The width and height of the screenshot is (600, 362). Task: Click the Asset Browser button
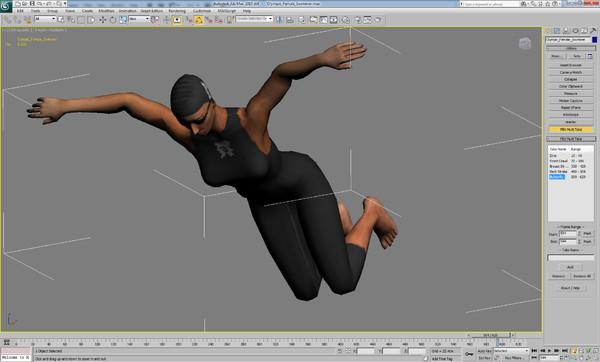tap(571, 65)
